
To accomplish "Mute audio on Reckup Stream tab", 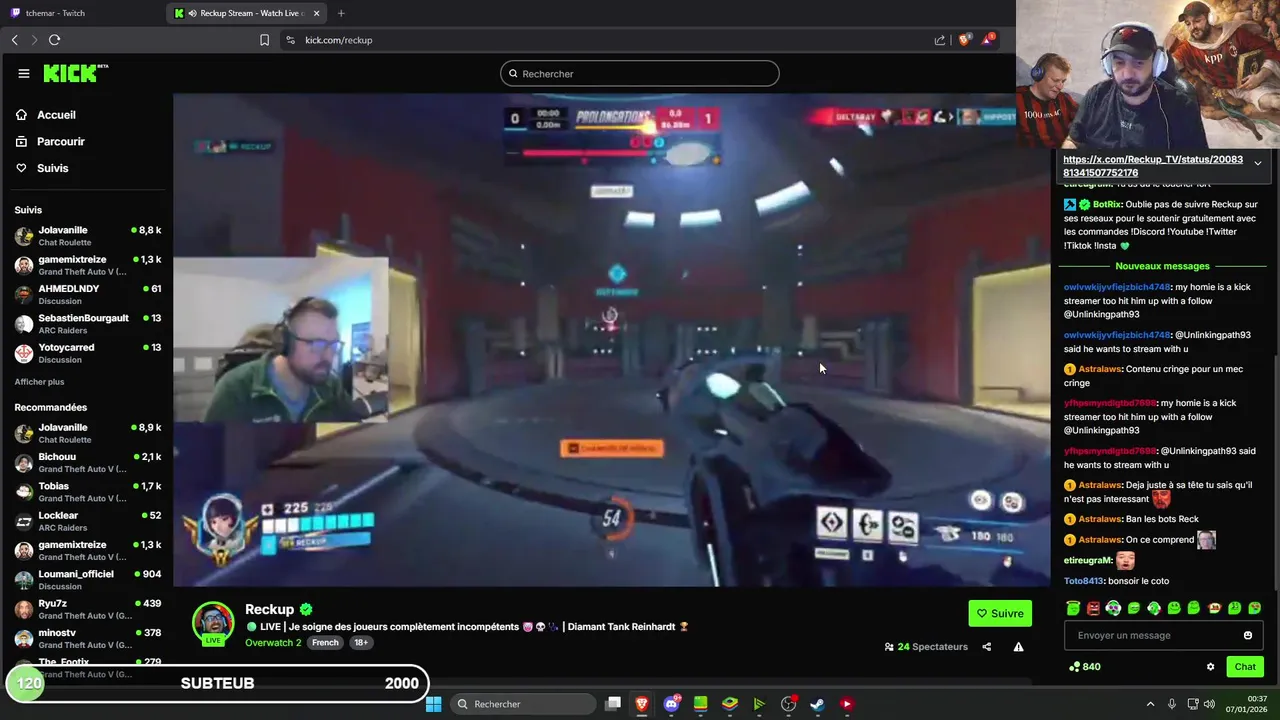I will pos(192,13).
